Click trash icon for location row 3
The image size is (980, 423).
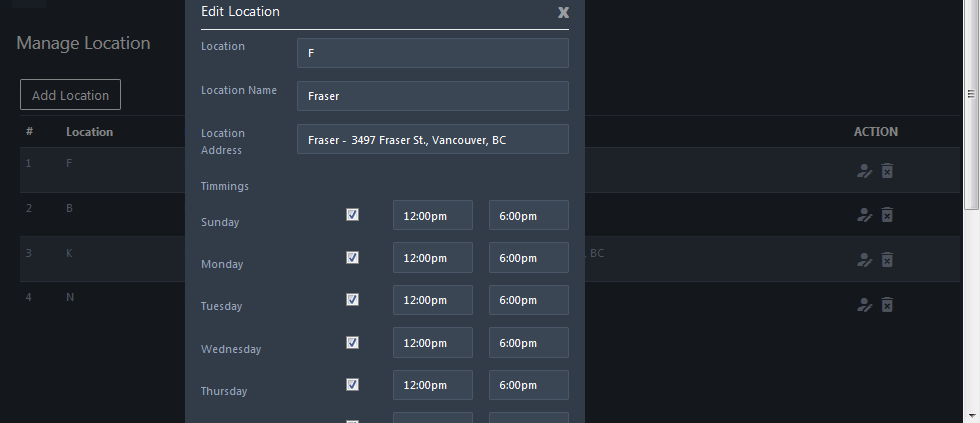tap(887, 260)
